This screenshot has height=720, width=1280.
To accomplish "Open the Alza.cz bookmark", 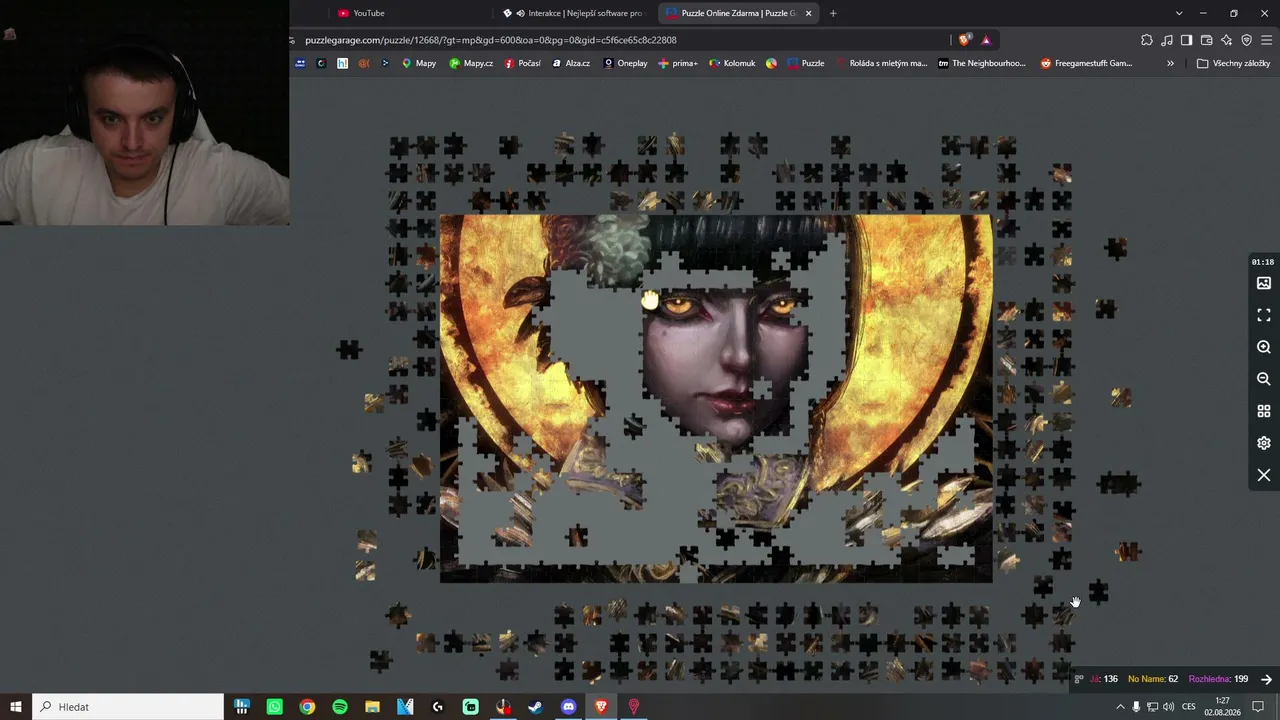I will tap(571, 63).
